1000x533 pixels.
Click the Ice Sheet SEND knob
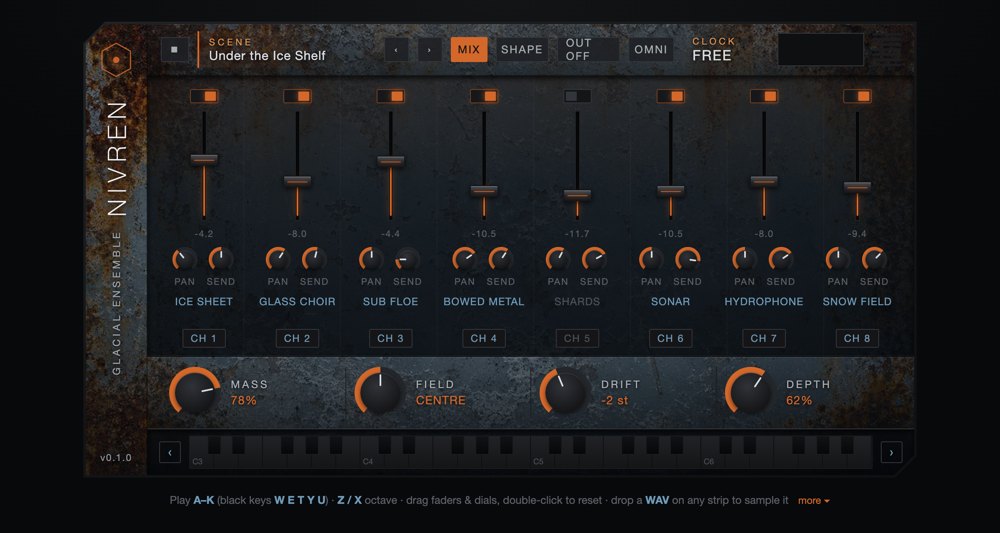(x=221, y=259)
